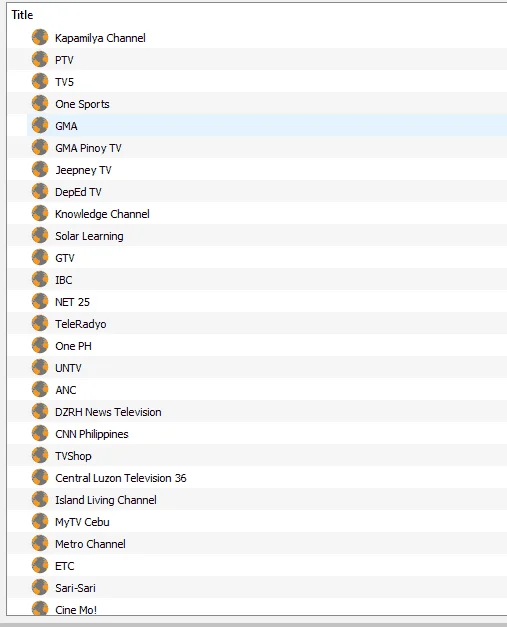Select the Jeepney TV channel name
Viewport: 507px width, 627px height.
click(83, 170)
